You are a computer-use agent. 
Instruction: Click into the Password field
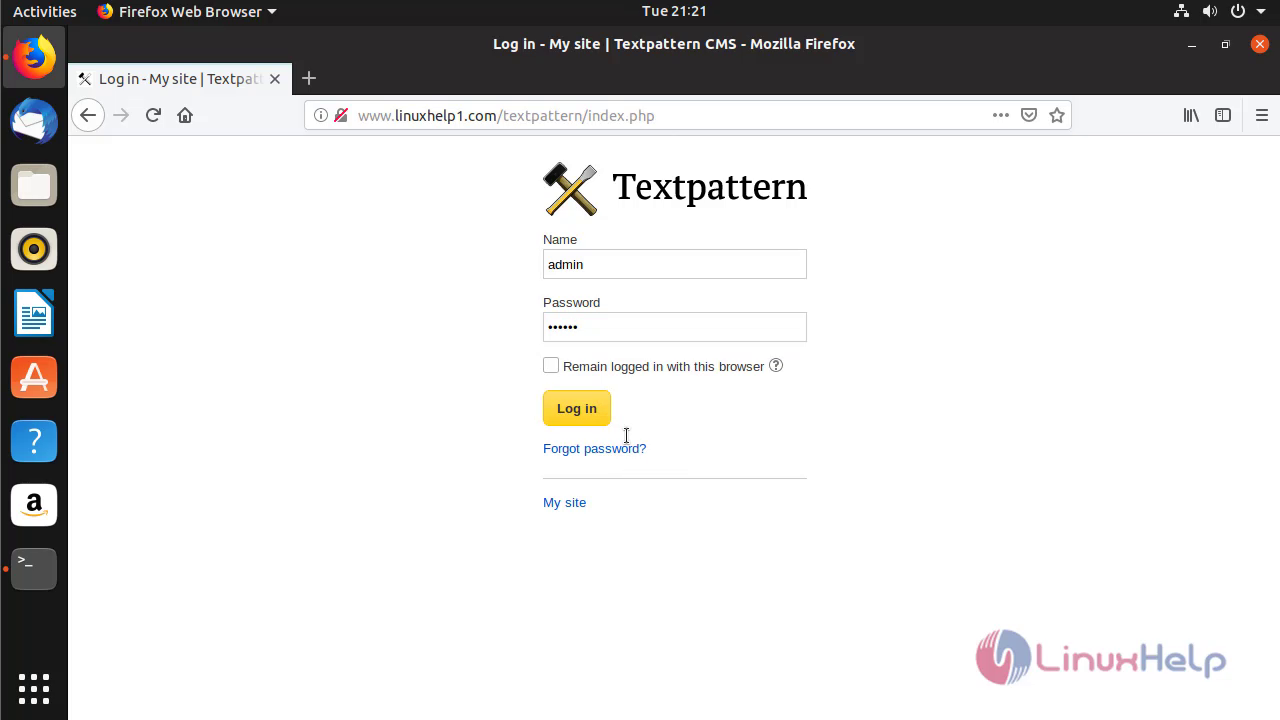[x=675, y=327]
